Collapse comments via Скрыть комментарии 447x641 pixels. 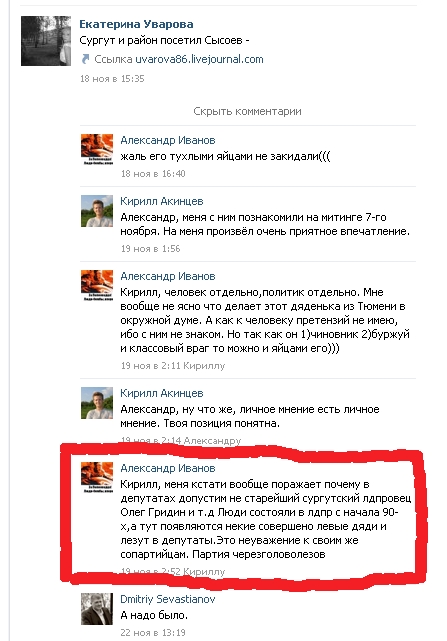247,111
